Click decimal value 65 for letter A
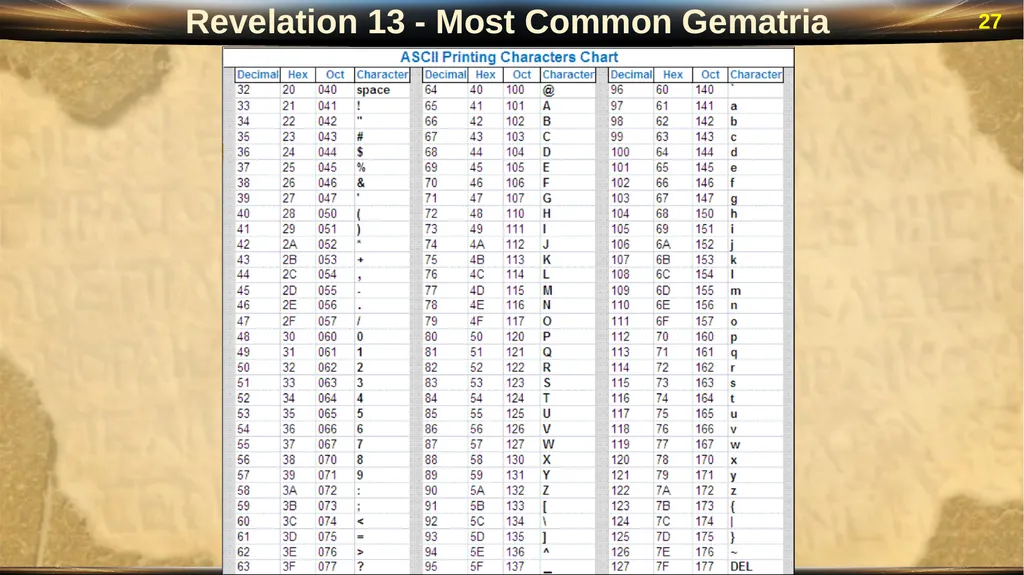Screen dimensions: 1024x575 [431, 106]
